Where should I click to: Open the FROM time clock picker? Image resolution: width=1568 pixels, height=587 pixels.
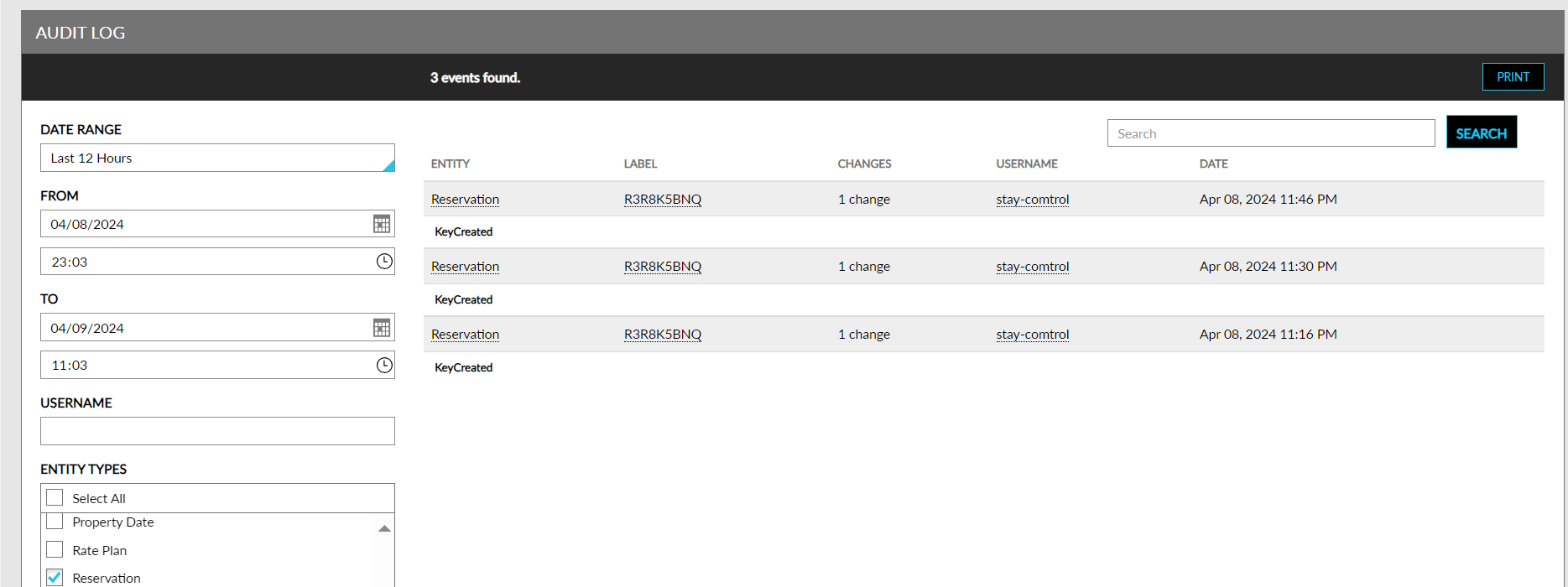point(384,262)
